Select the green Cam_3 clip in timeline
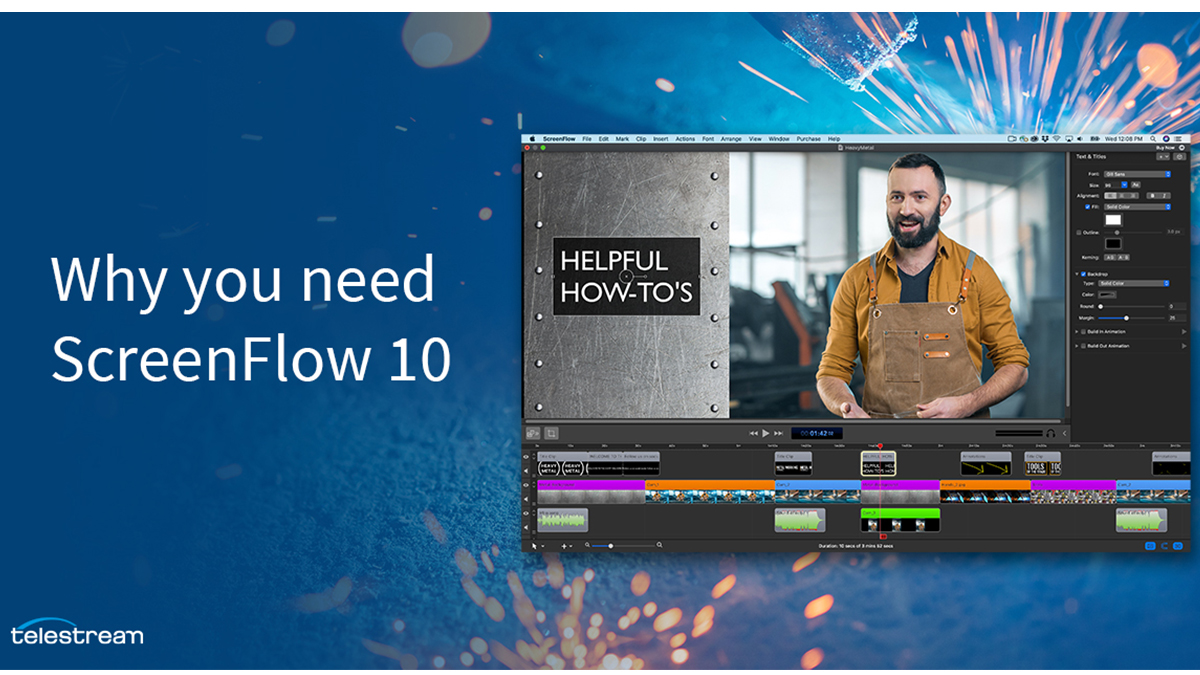 tap(900, 520)
